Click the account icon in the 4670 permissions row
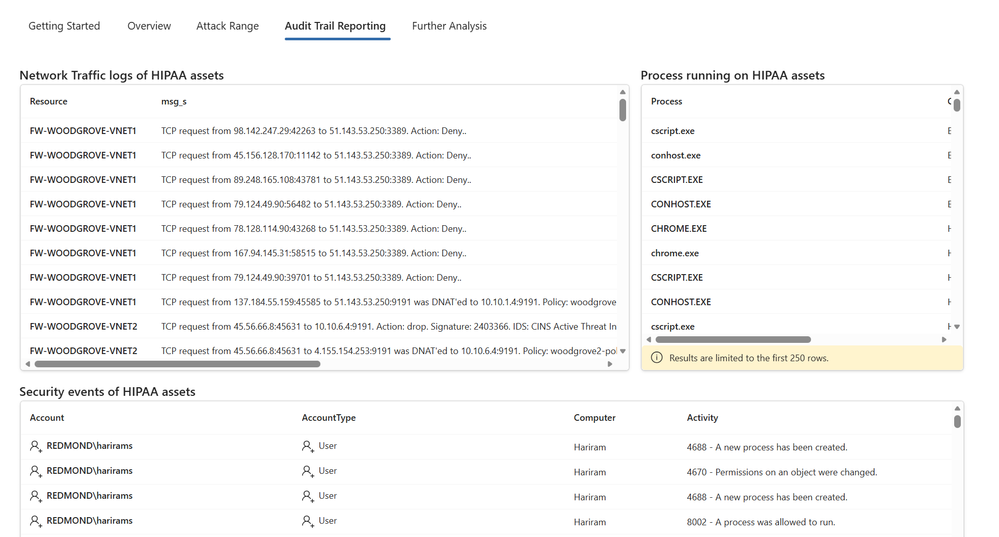 (x=35, y=471)
